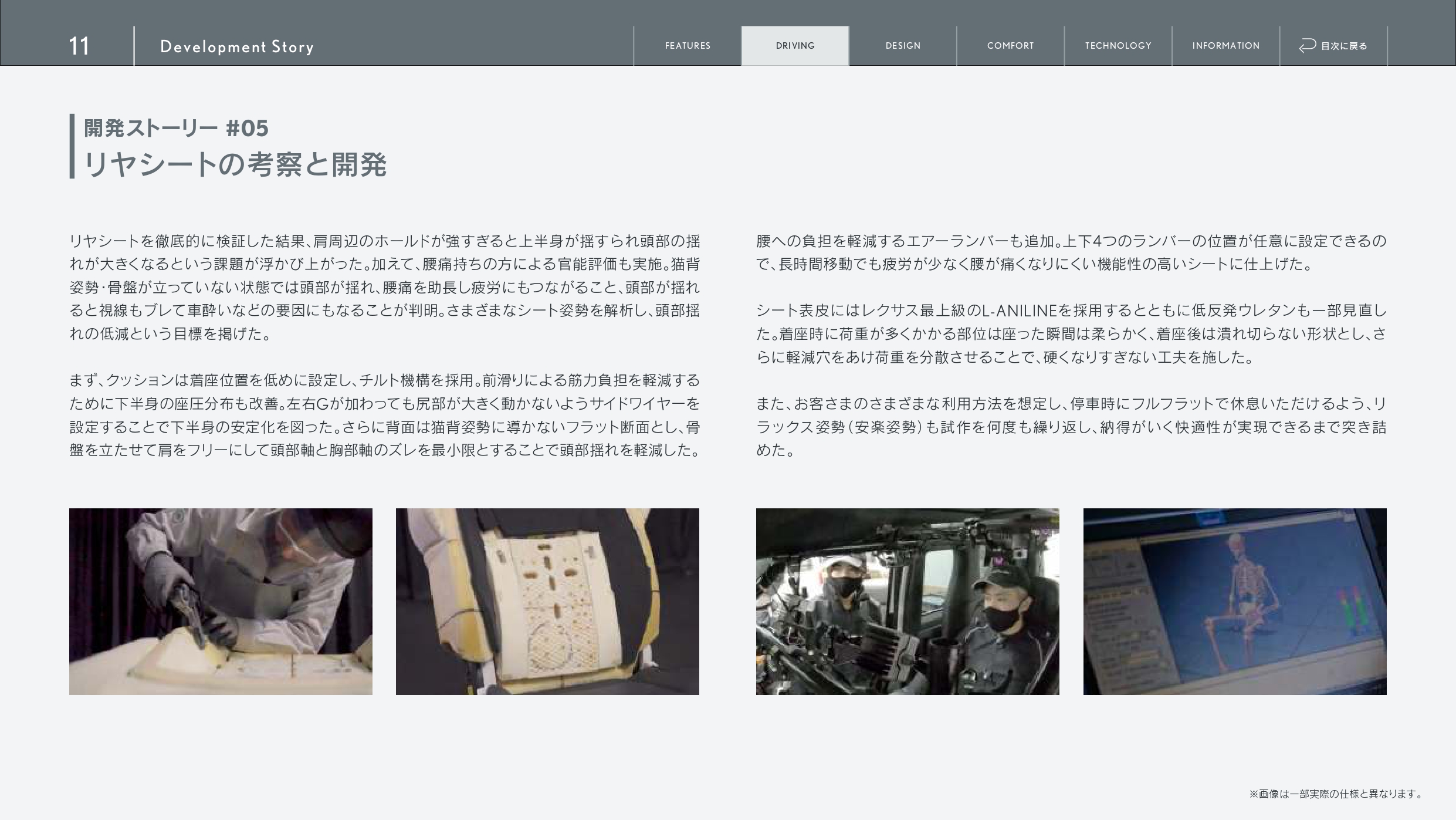This screenshot has height=820, width=1456.
Task: Open the DESIGN tab
Action: [903, 46]
